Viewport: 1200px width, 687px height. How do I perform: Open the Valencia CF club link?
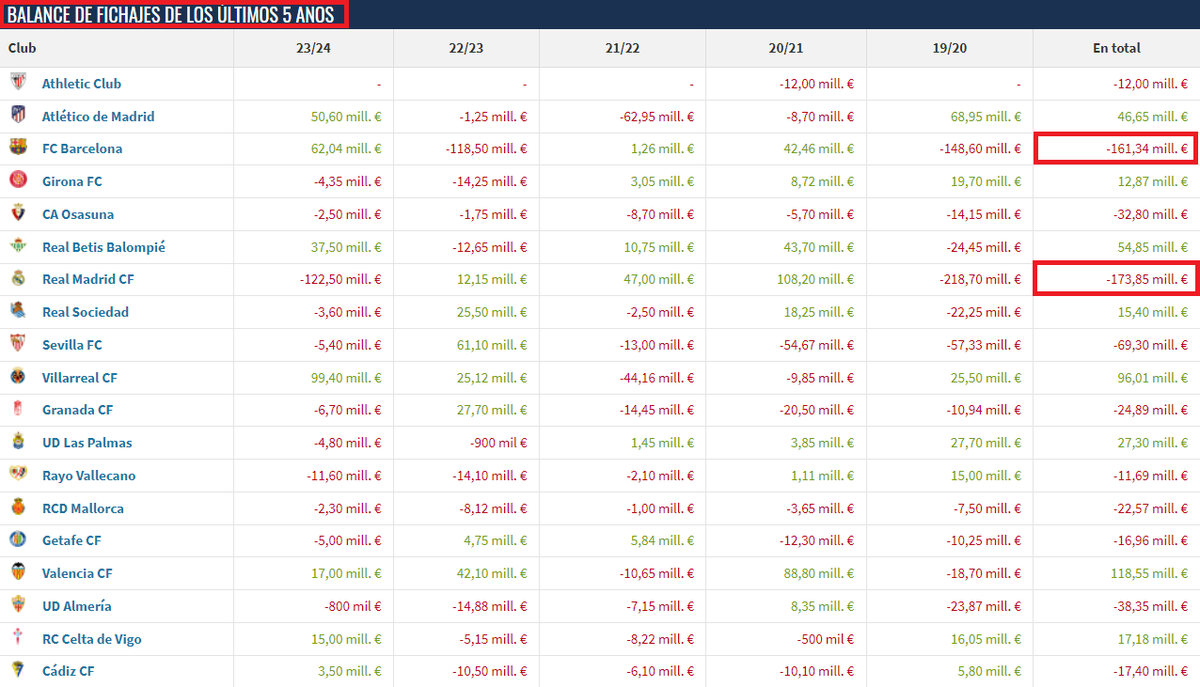pos(77,574)
